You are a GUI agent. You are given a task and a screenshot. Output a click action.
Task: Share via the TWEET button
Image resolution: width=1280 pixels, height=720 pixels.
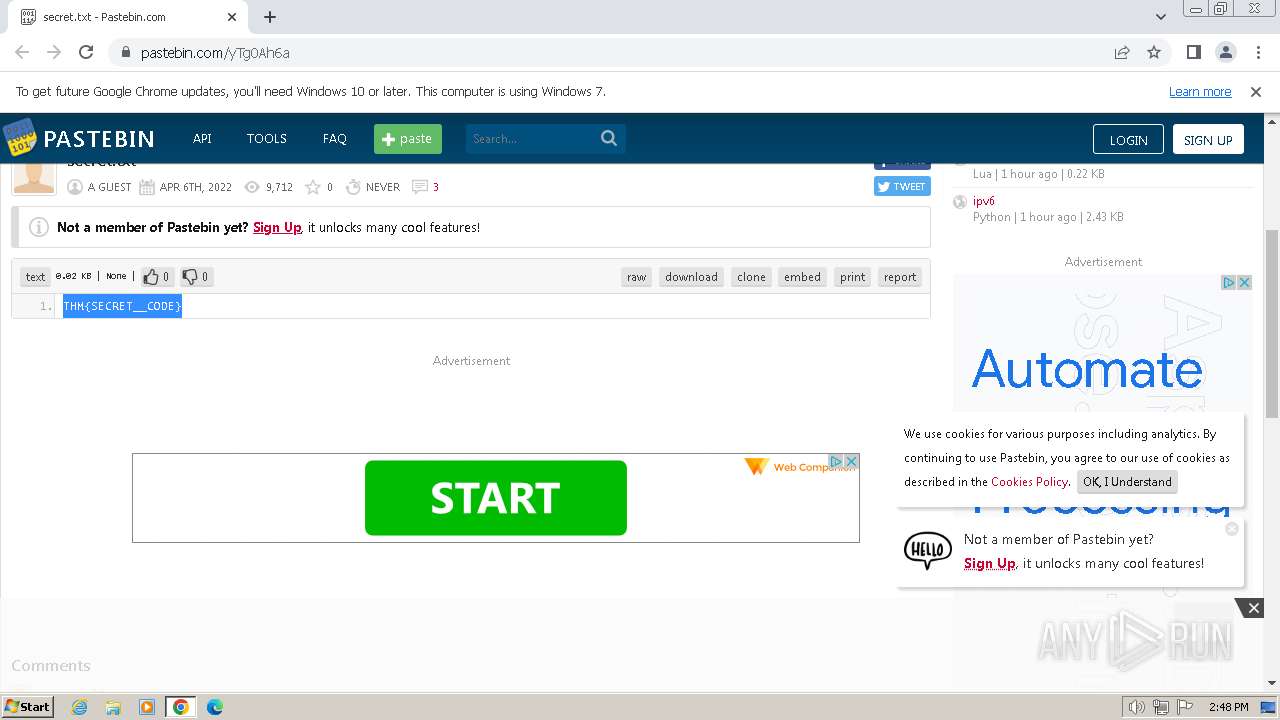(902, 186)
